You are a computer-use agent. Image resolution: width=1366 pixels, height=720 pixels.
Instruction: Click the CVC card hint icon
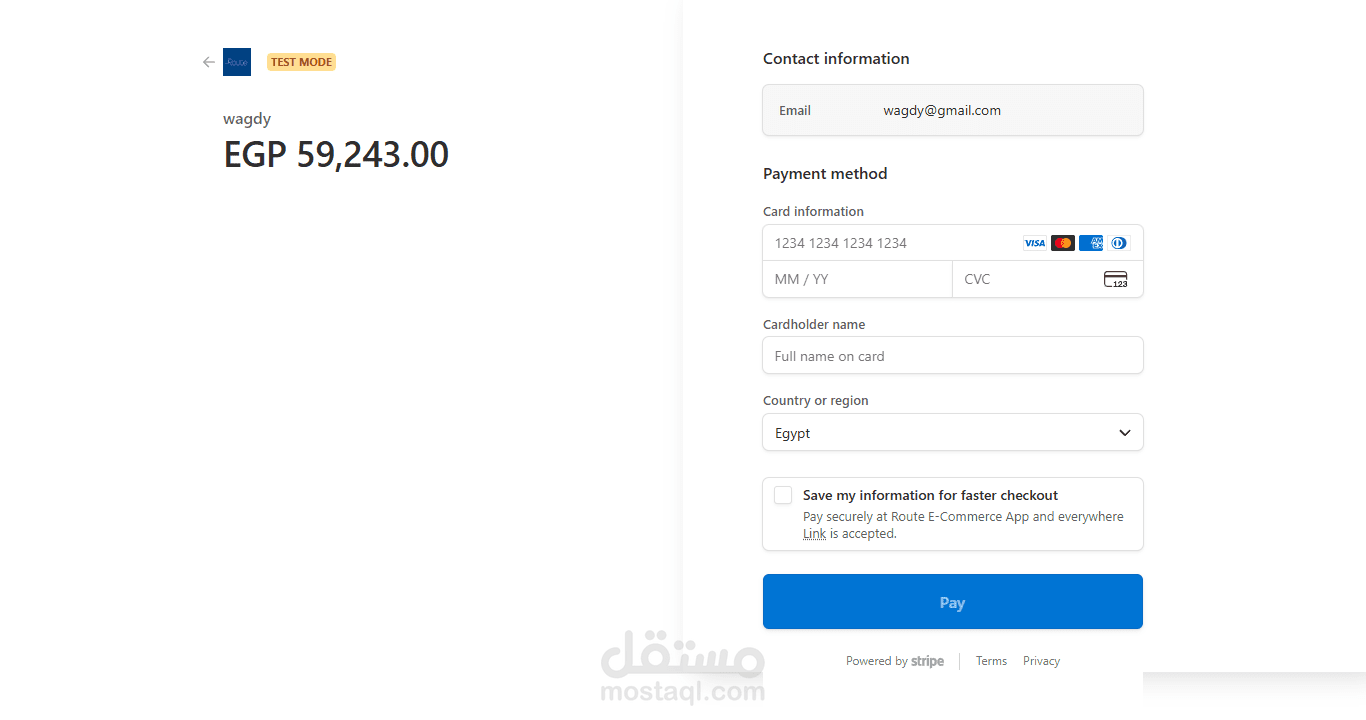coord(1115,279)
